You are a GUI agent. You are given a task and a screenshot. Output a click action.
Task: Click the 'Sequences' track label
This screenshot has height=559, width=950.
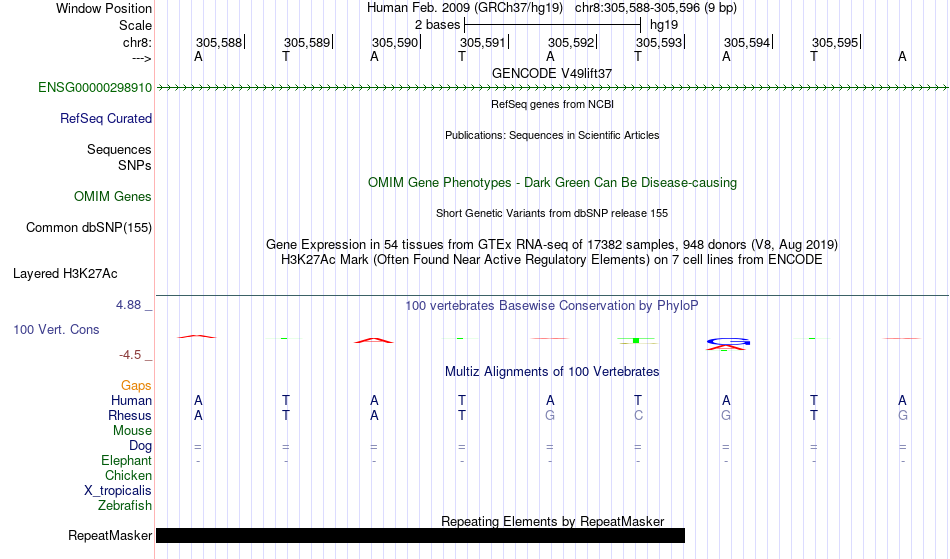pos(119,150)
